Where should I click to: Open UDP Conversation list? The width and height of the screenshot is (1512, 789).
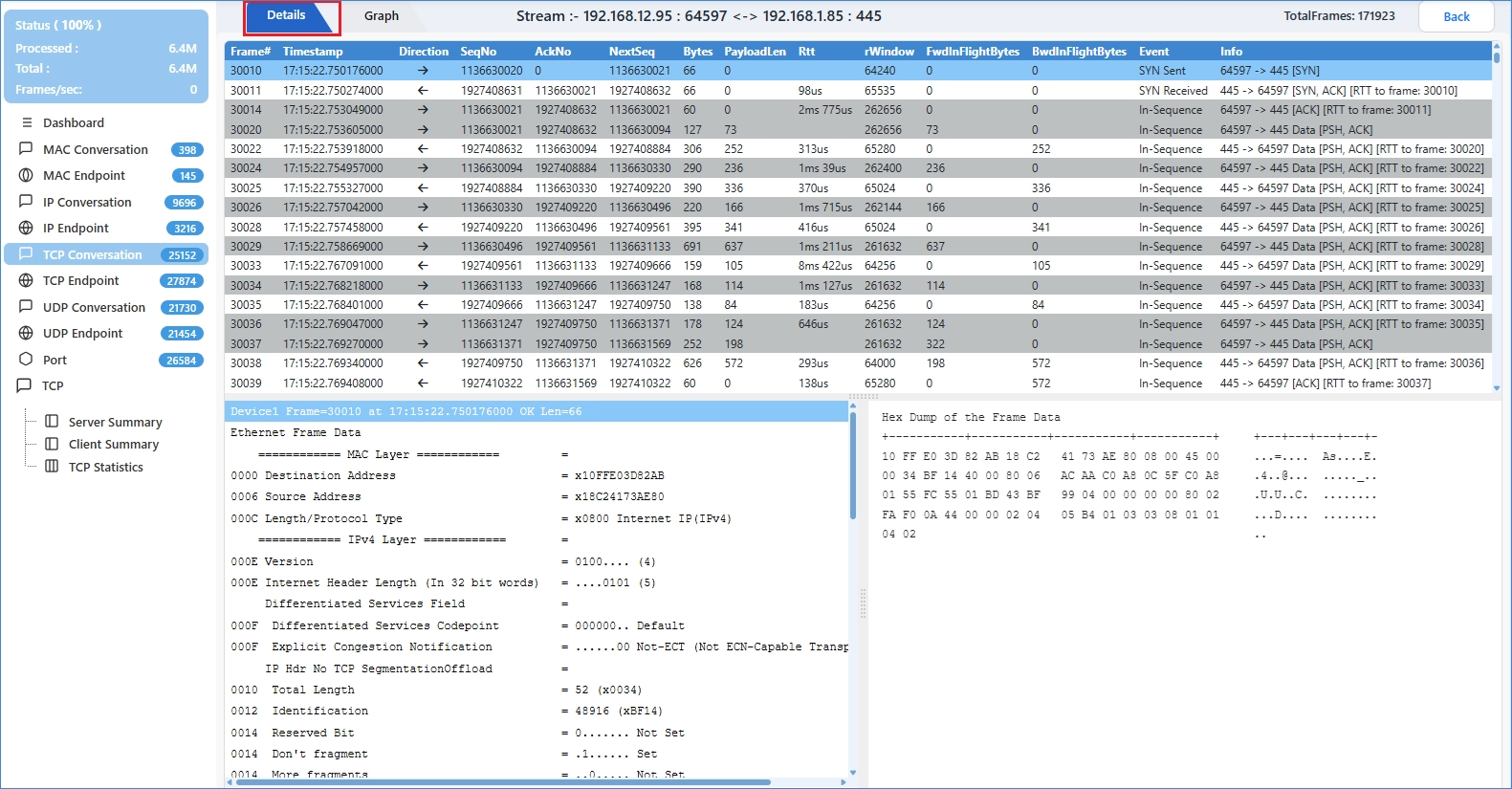click(94, 307)
